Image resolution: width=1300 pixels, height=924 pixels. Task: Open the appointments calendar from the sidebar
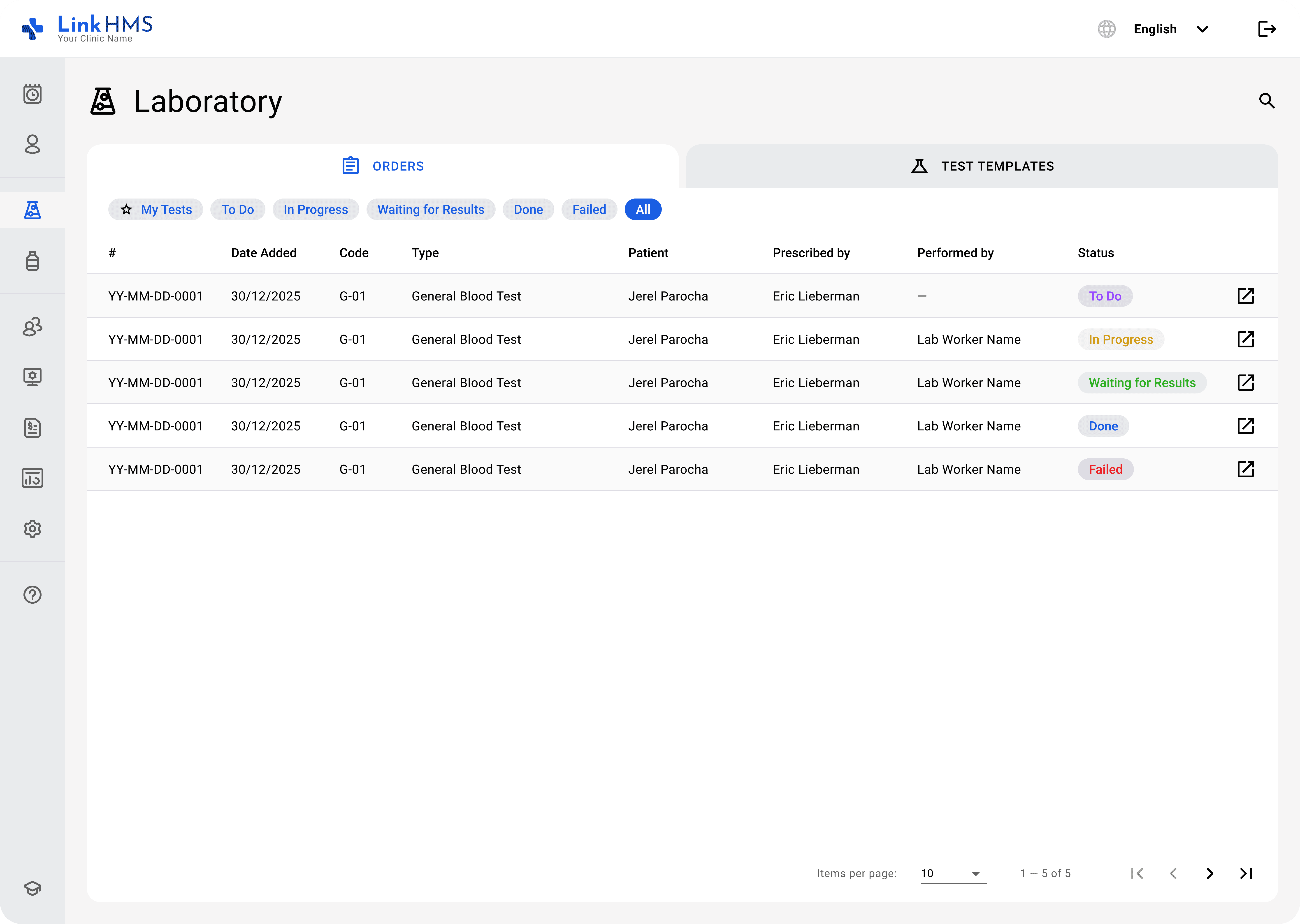pyautogui.click(x=32, y=94)
